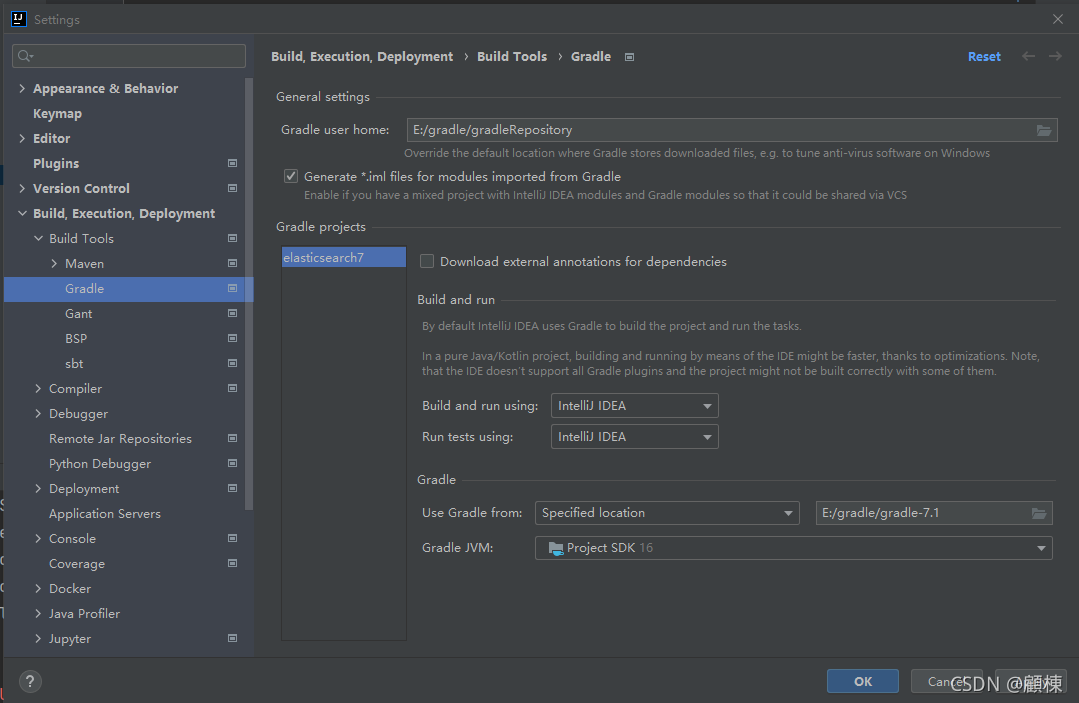This screenshot has width=1079, height=703.
Task: Click the E:/gradle/gradle-7.1 location field
Action: click(934, 513)
